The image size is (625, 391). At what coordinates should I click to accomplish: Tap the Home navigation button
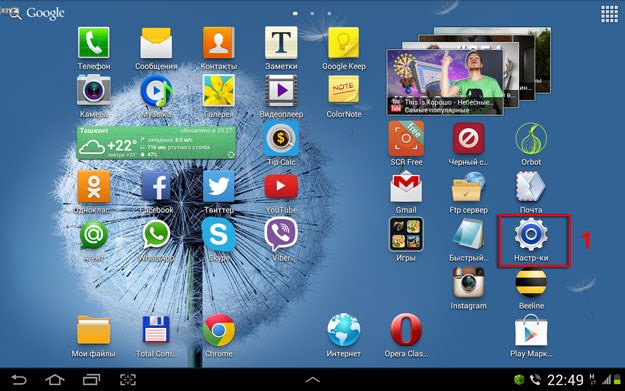point(55,379)
